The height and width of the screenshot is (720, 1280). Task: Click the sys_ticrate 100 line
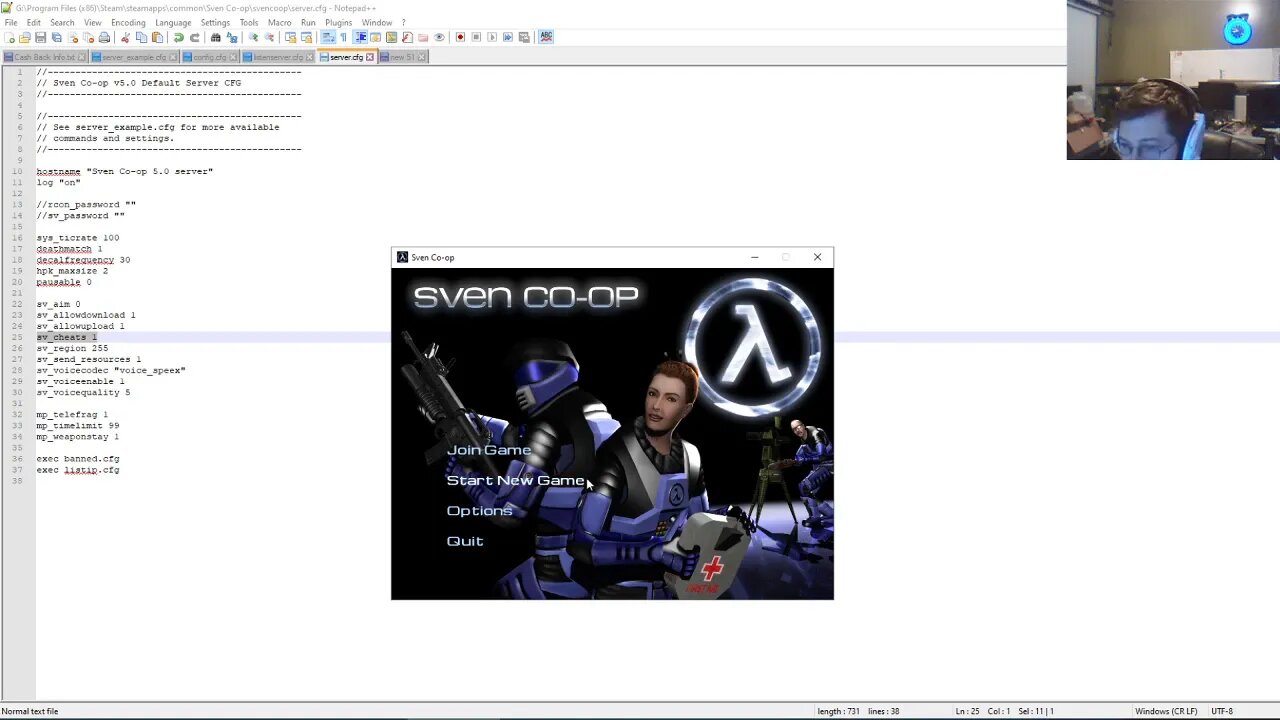(78, 237)
